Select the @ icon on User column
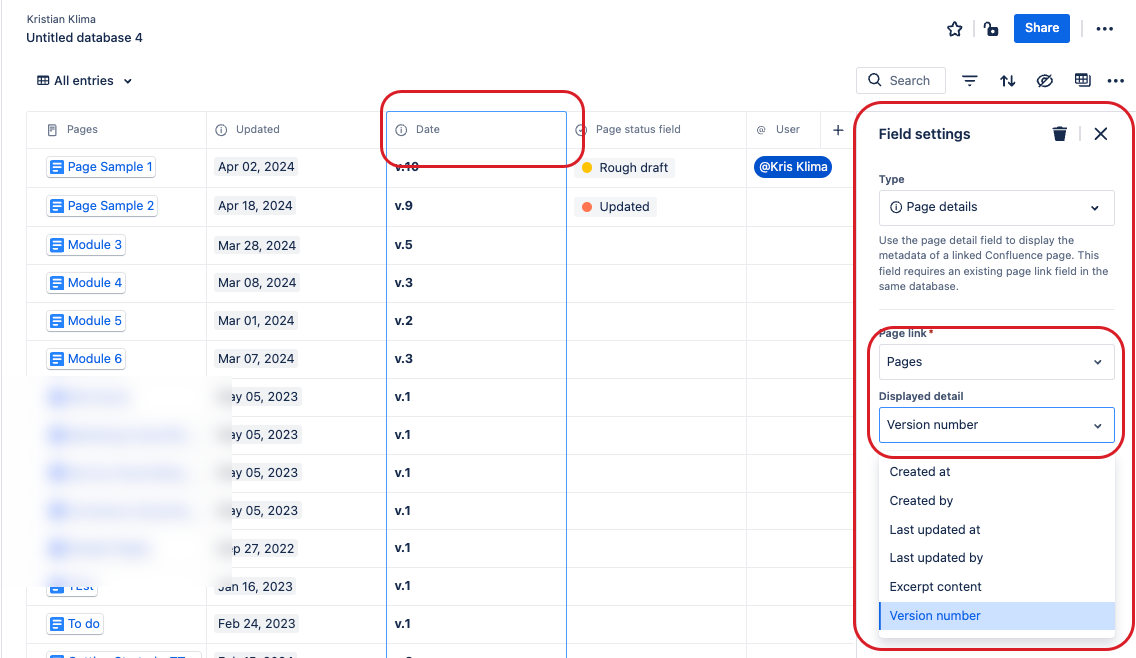This screenshot has width=1136, height=658. click(x=759, y=129)
